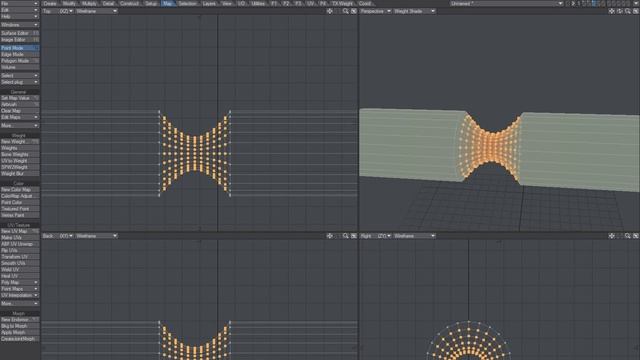Viewport: 640px width, 360px height.
Task: Expand the Select plug dropdown
Action: pyautogui.click(x=20, y=82)
